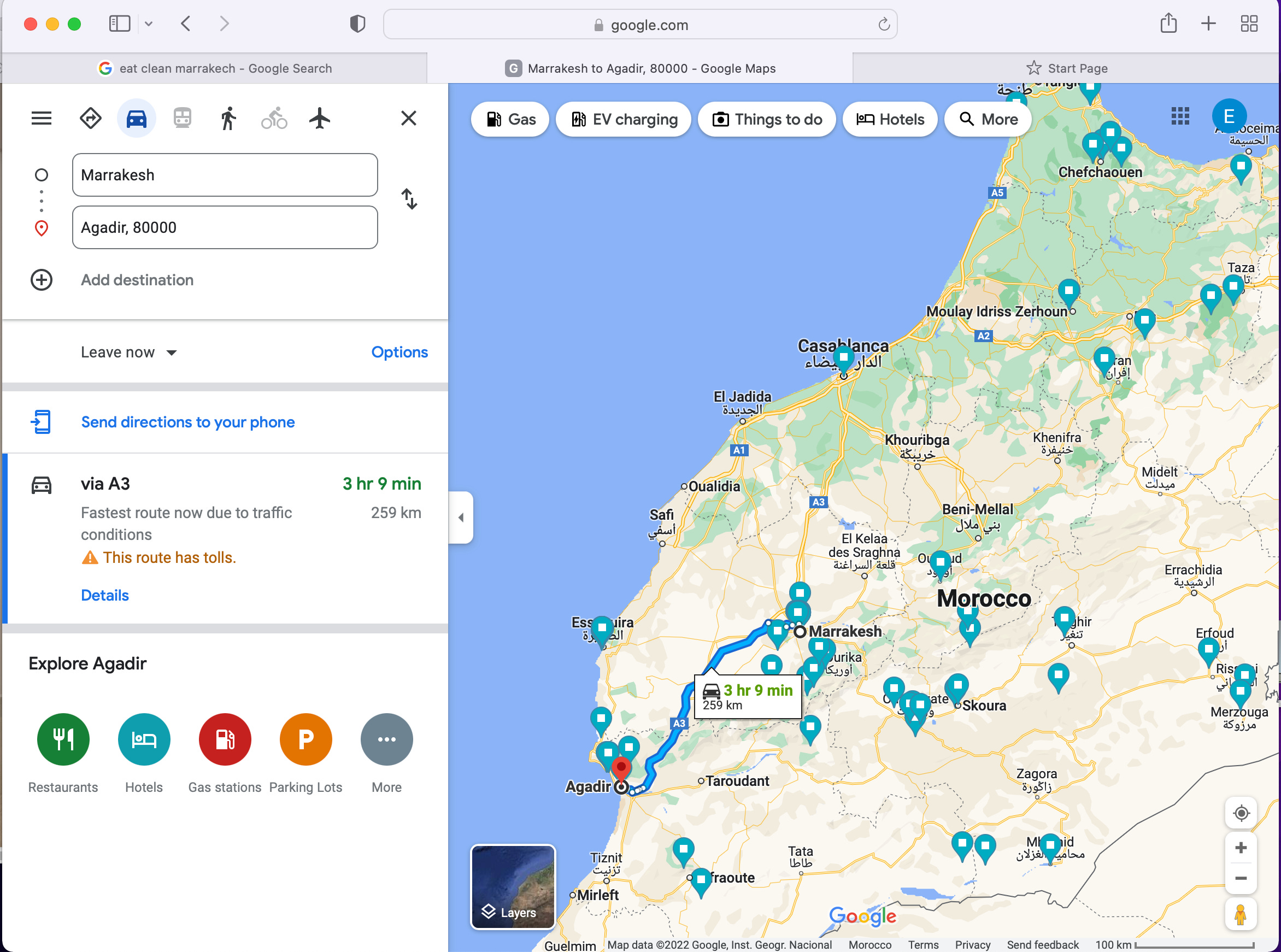The width and height of the screenshot is (1281, 952).
Task: Expand the Leave now dropdown
Action: (129, 352)
